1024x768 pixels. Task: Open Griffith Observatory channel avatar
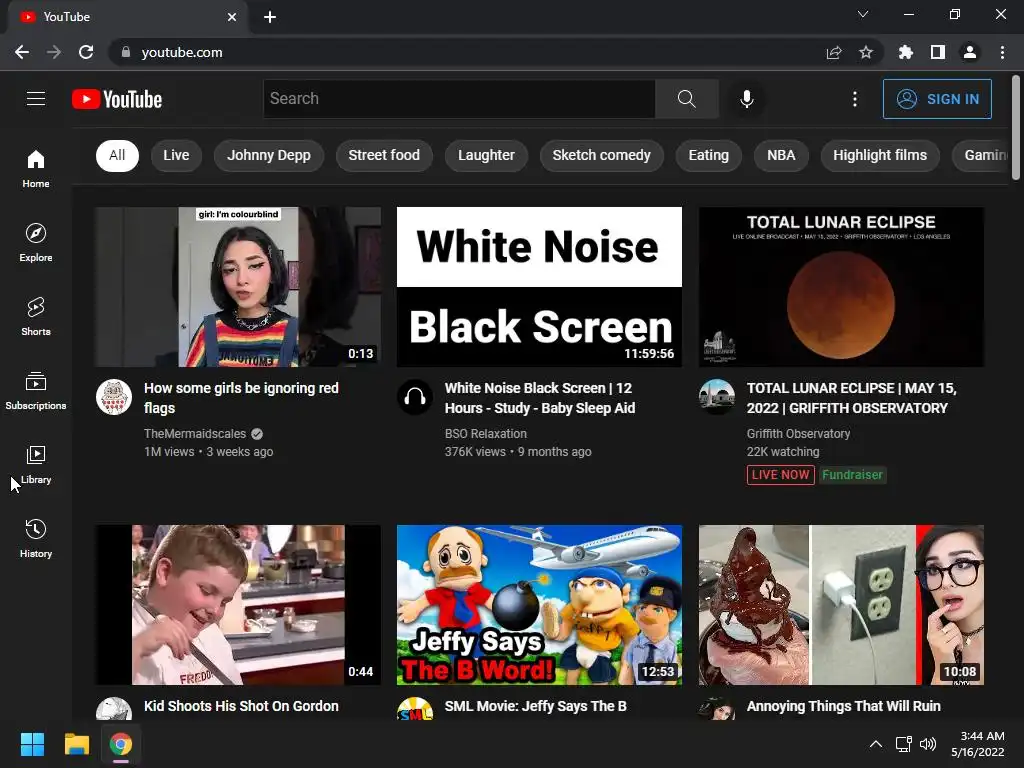pos(716,397)
